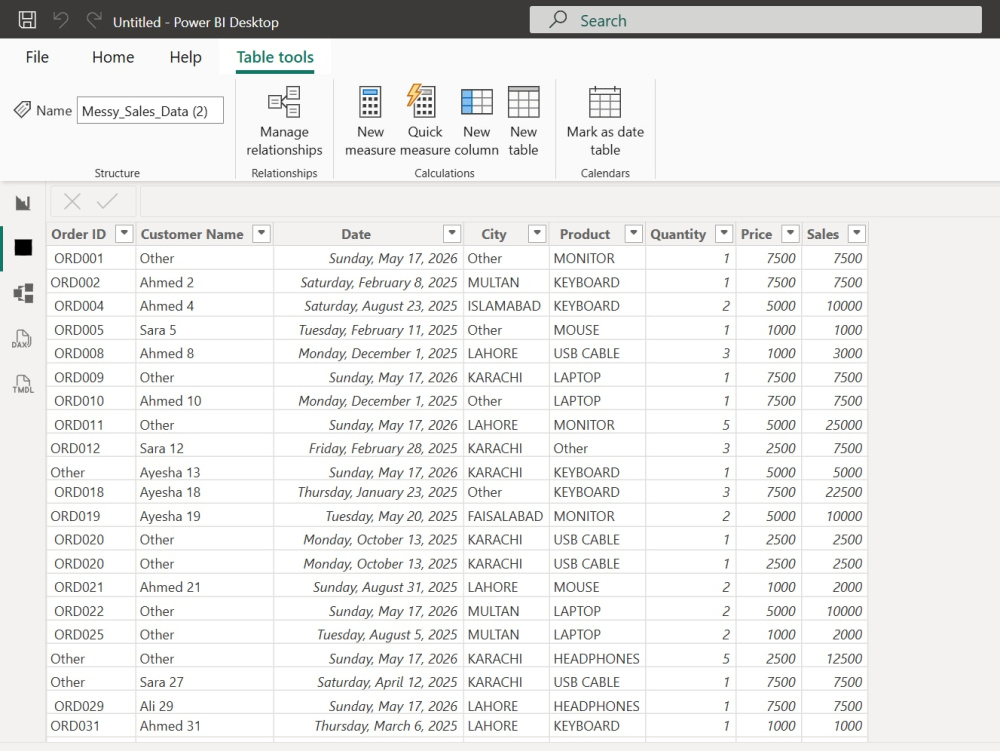
Task: Open TMDL view in sidebar
Action: pos(23,384)
